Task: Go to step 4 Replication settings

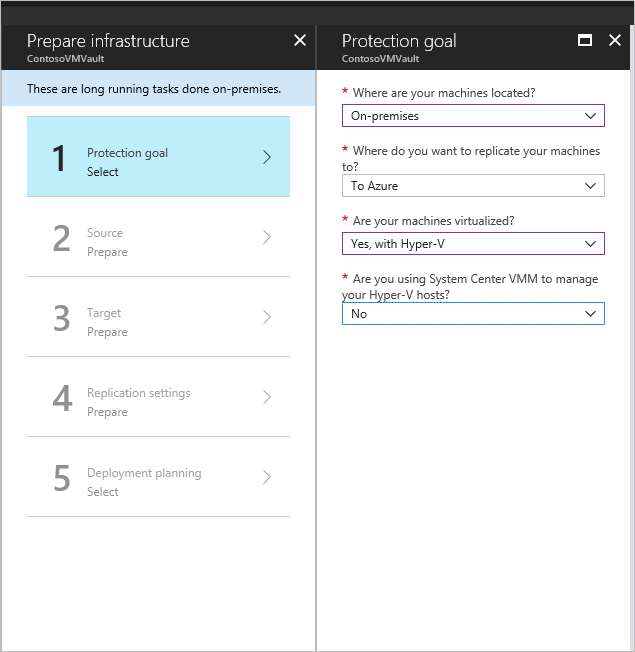Action: pyautogui.click(x=158, y=397)
